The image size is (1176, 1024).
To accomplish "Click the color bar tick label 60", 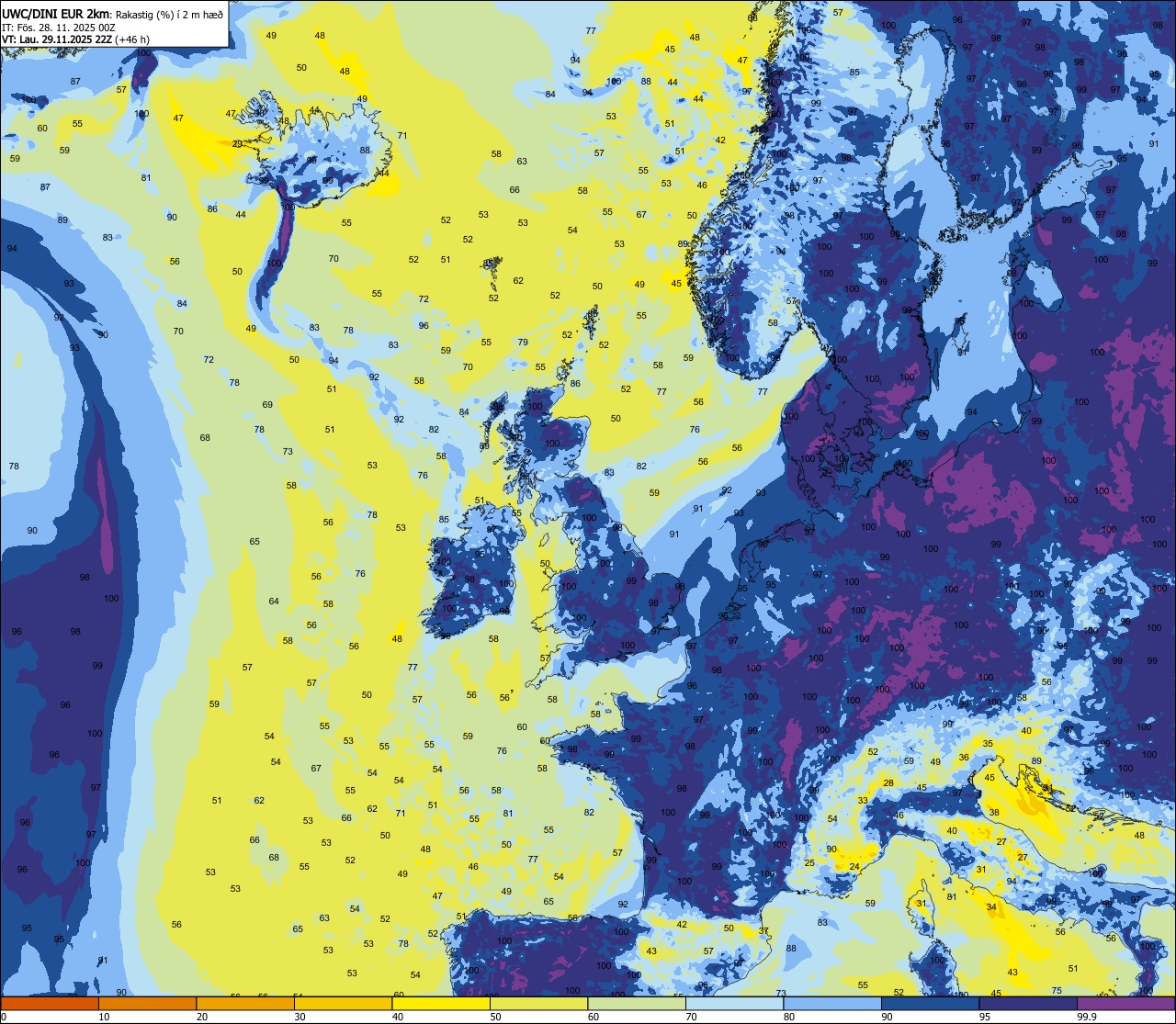I will (594, 1017).
